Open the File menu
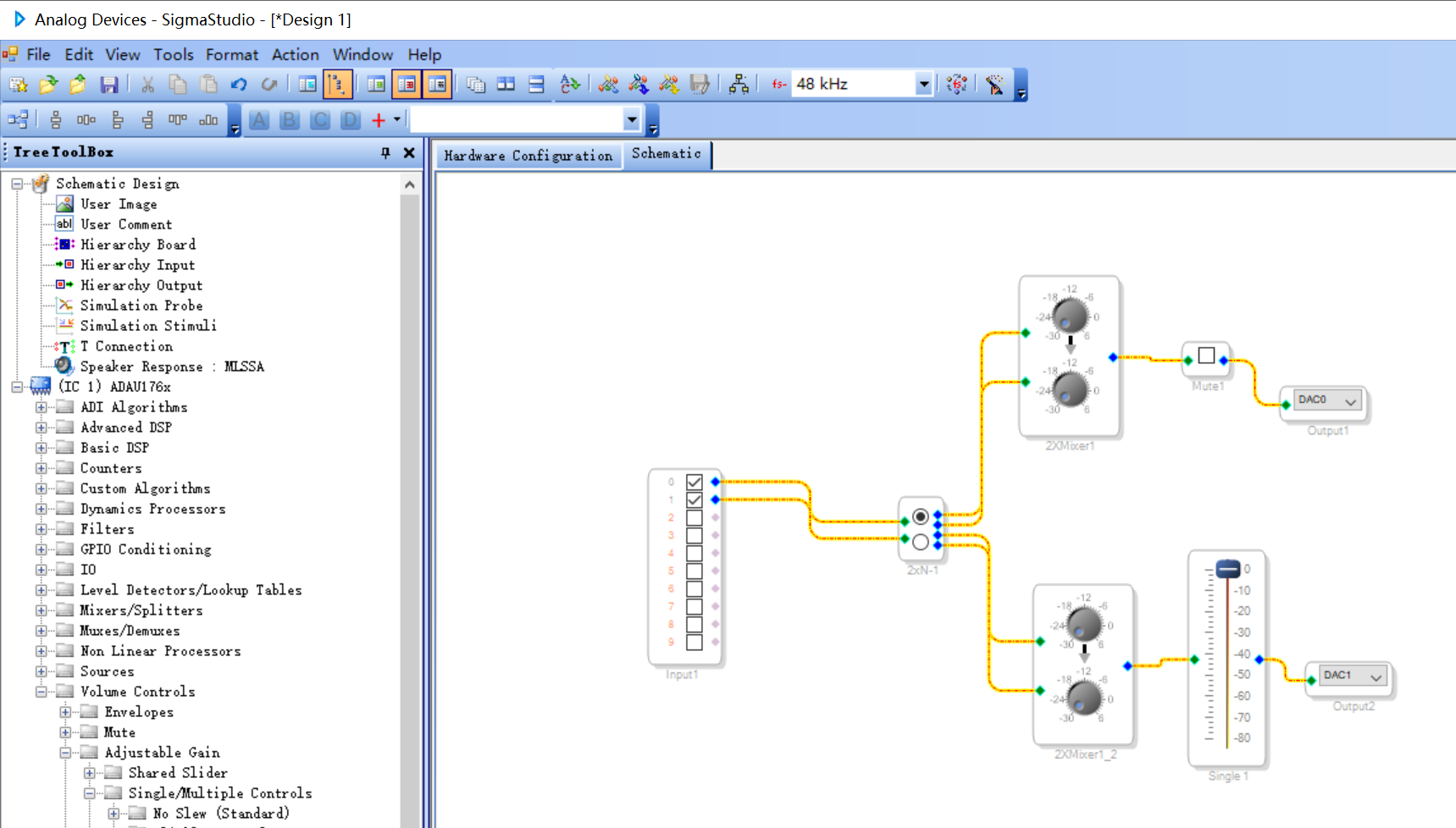This screenshot has width=1456, height=828. click(38, 54)
